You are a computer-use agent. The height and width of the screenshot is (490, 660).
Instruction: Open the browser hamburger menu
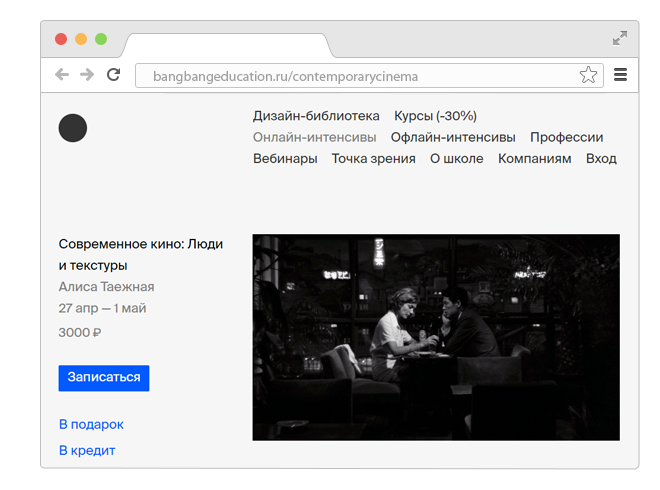[620, 75]
